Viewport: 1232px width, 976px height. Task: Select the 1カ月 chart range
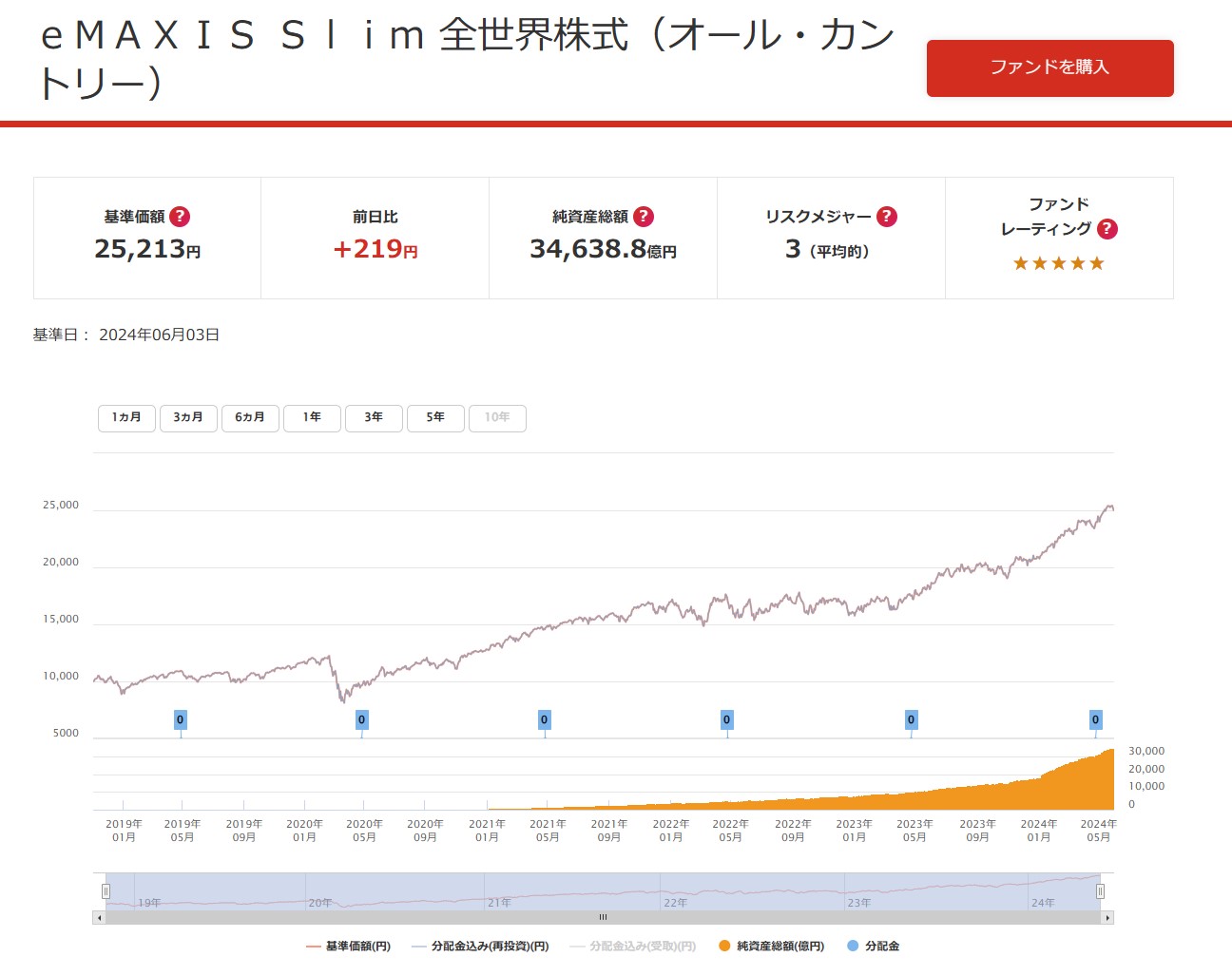pyautogui.click(x=126, y=418)
